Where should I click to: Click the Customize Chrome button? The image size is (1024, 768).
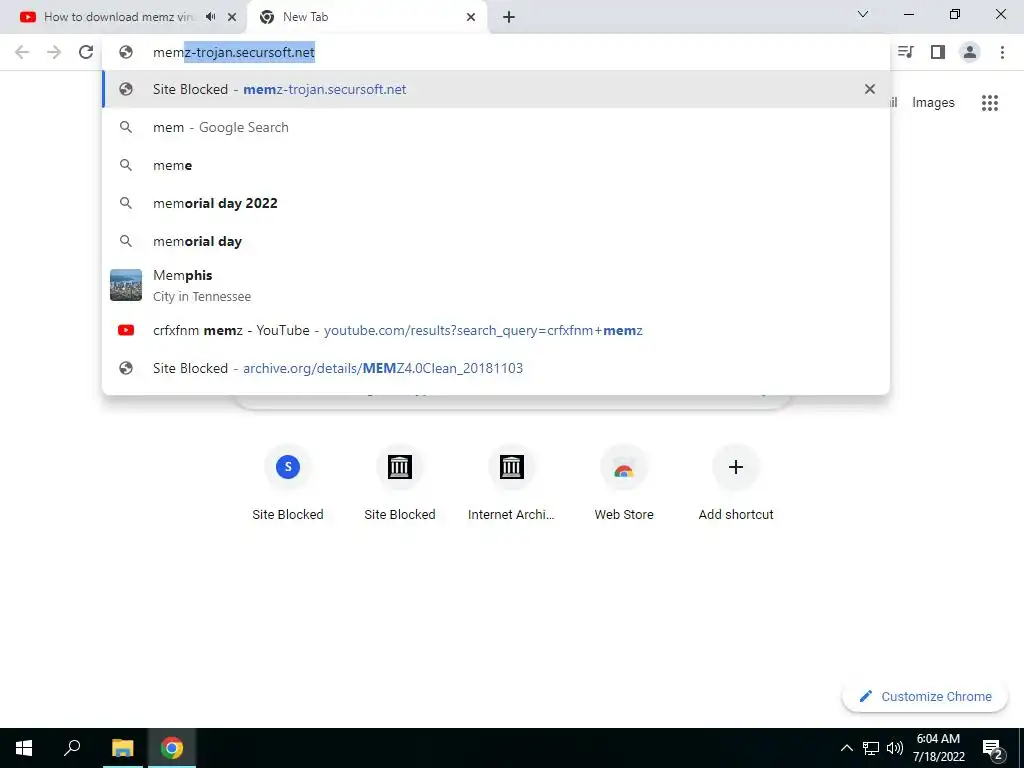point(925,697)
